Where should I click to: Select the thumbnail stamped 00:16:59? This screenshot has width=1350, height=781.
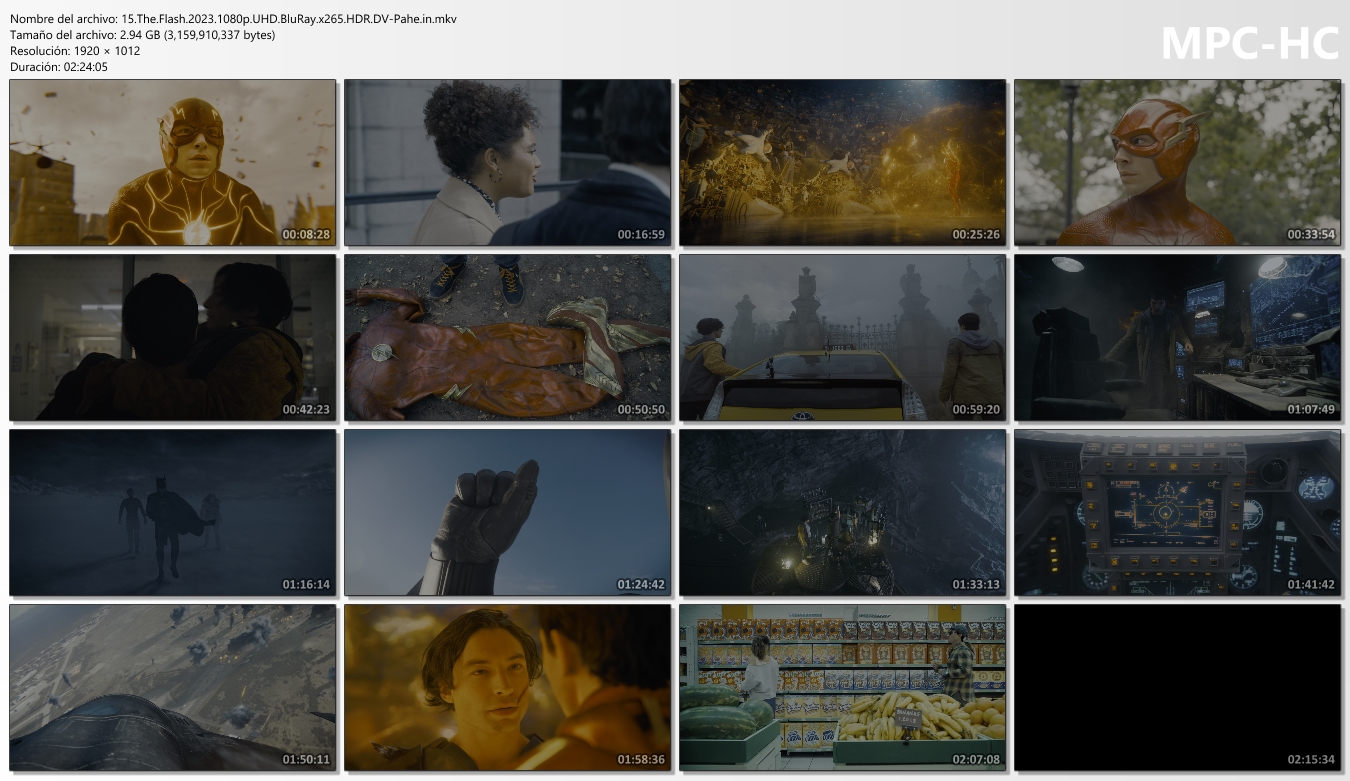pos(508,163)
